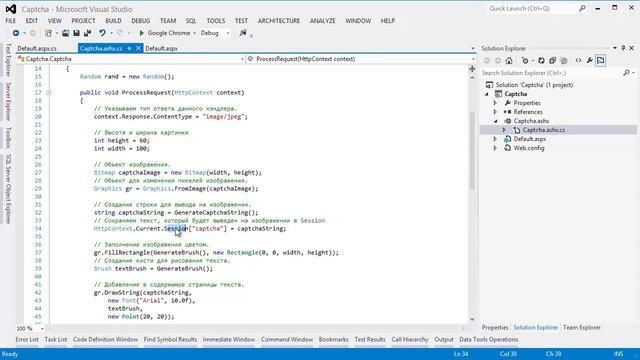Click the Google Chrome run button label
The height and width of the screenshot is (360, 640).
(169, 33)
